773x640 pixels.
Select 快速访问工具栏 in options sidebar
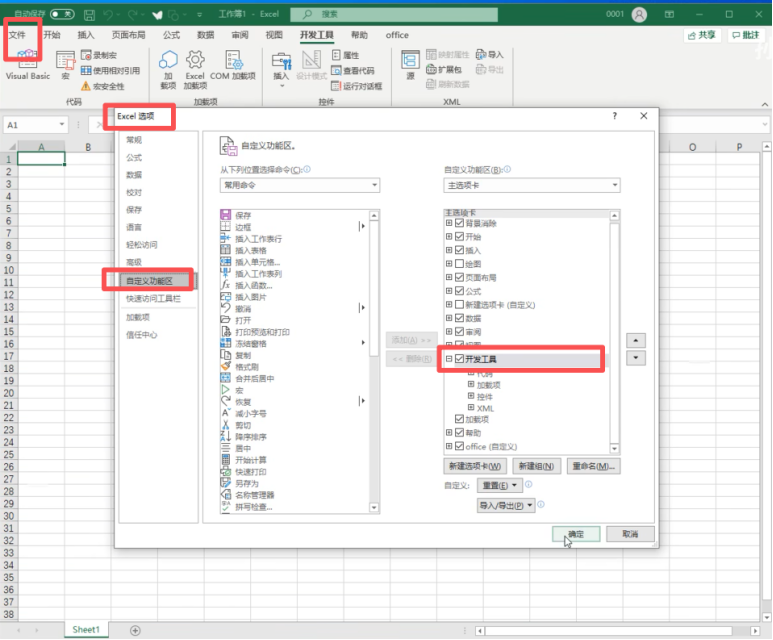pos(153,298)
